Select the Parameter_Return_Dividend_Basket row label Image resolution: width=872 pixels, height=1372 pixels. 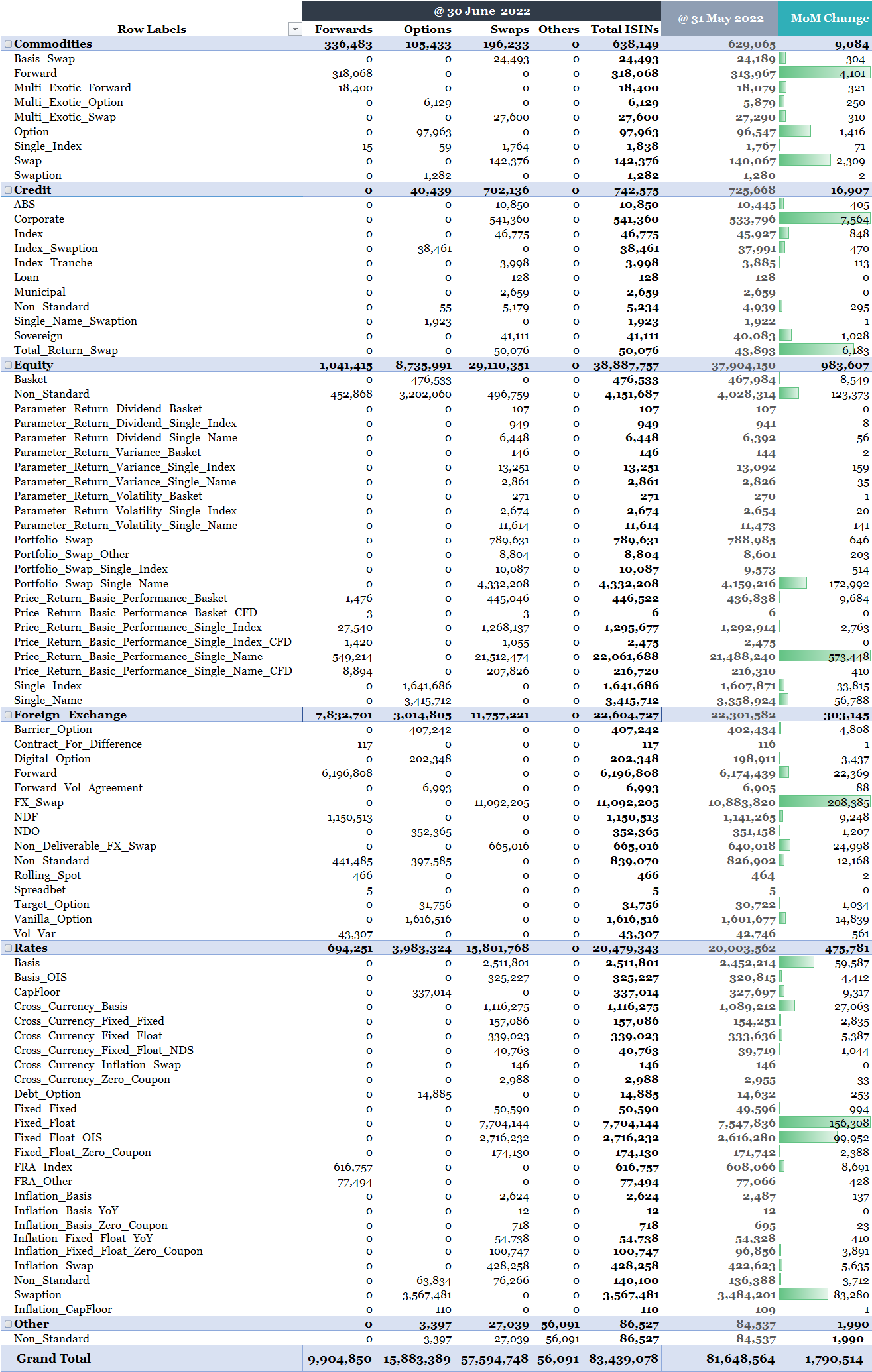(108, 408)
